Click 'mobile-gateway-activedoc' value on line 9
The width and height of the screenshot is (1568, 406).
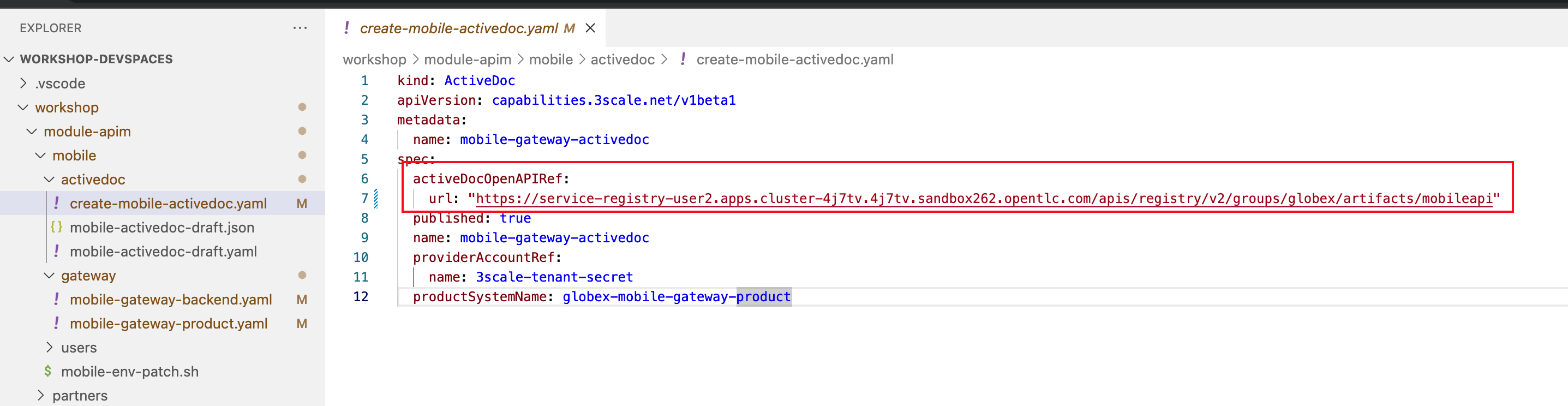tap(554, 237)
